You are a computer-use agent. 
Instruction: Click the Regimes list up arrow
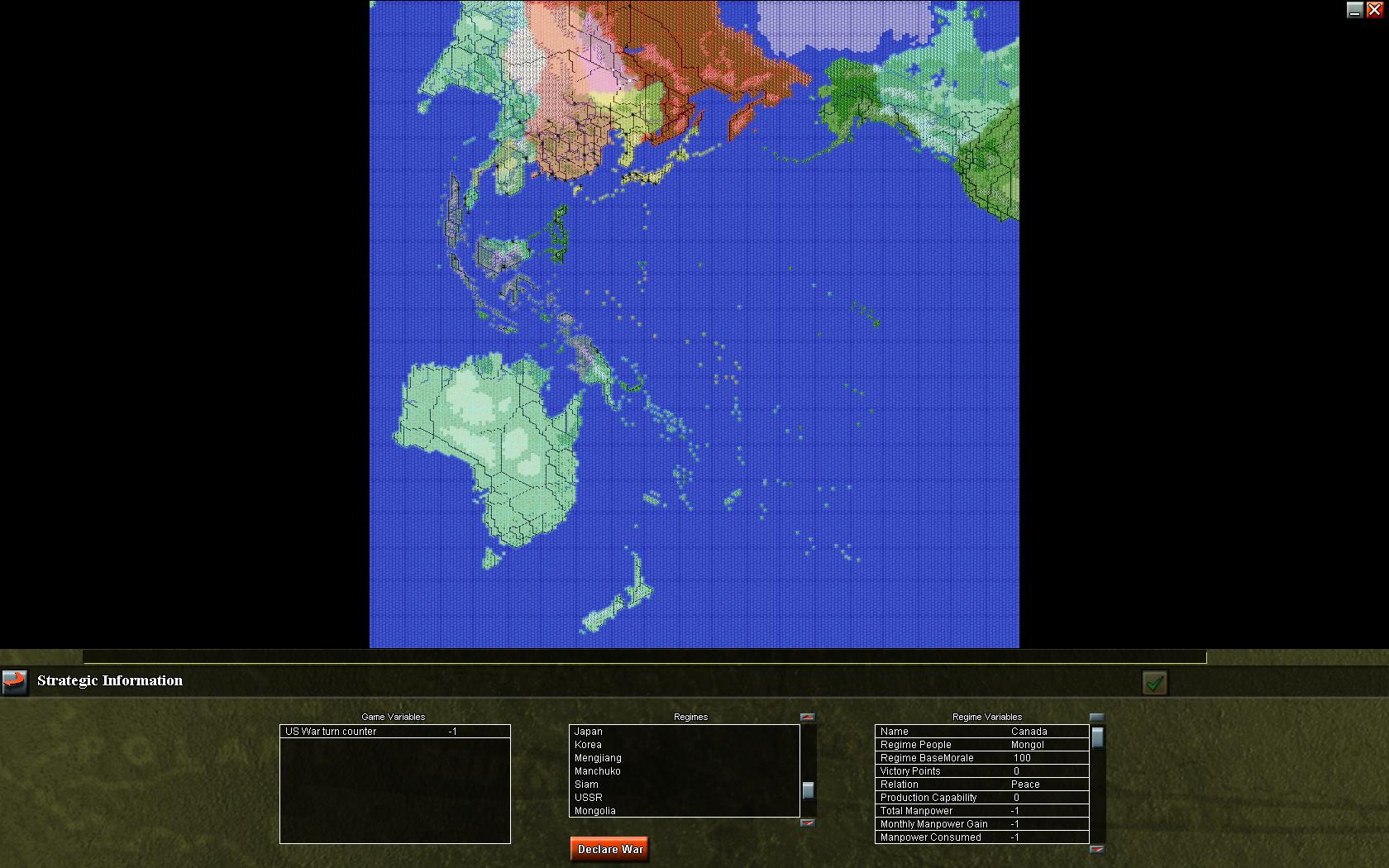pyautogui.click(x=808, y=717)
